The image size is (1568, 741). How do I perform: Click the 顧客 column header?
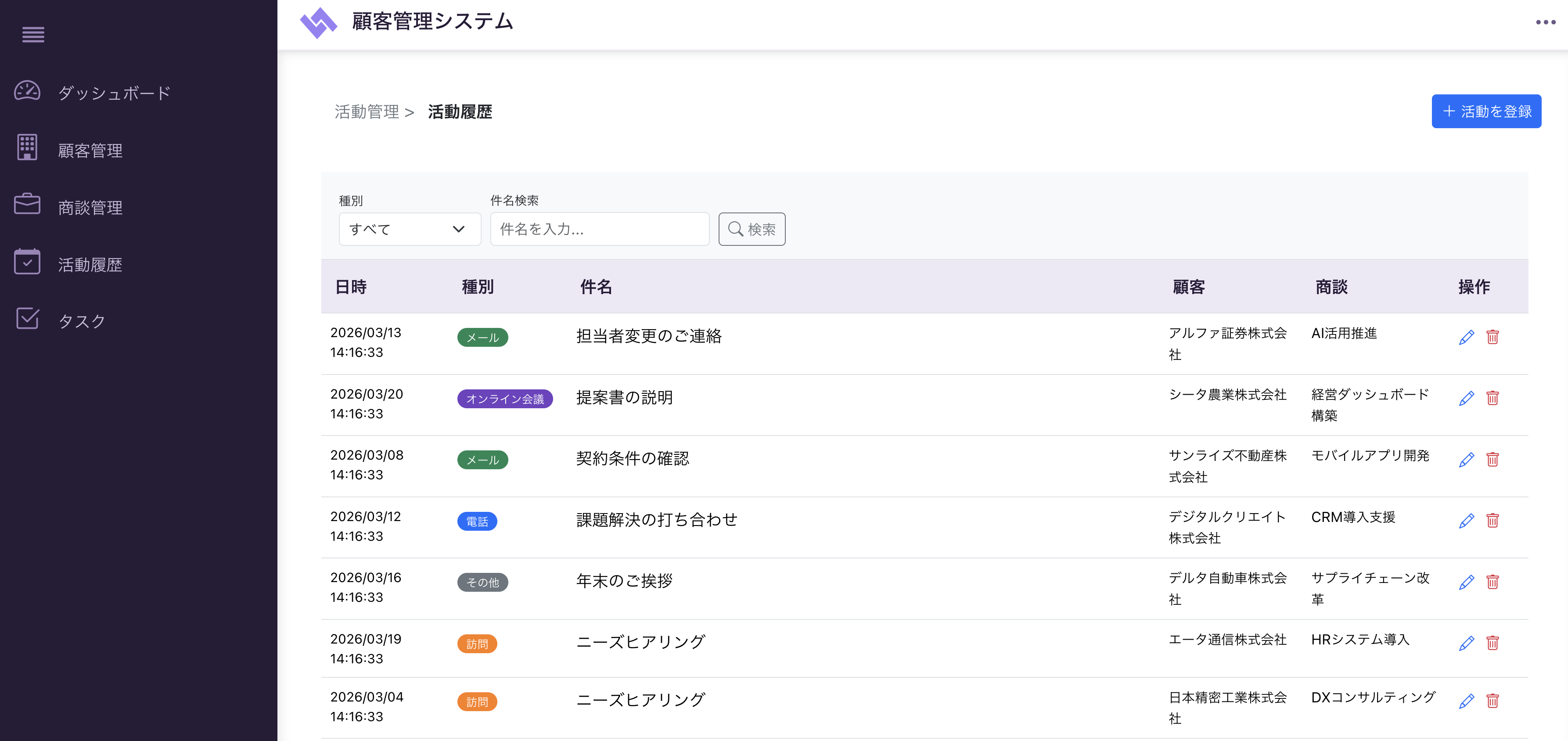1189,287
